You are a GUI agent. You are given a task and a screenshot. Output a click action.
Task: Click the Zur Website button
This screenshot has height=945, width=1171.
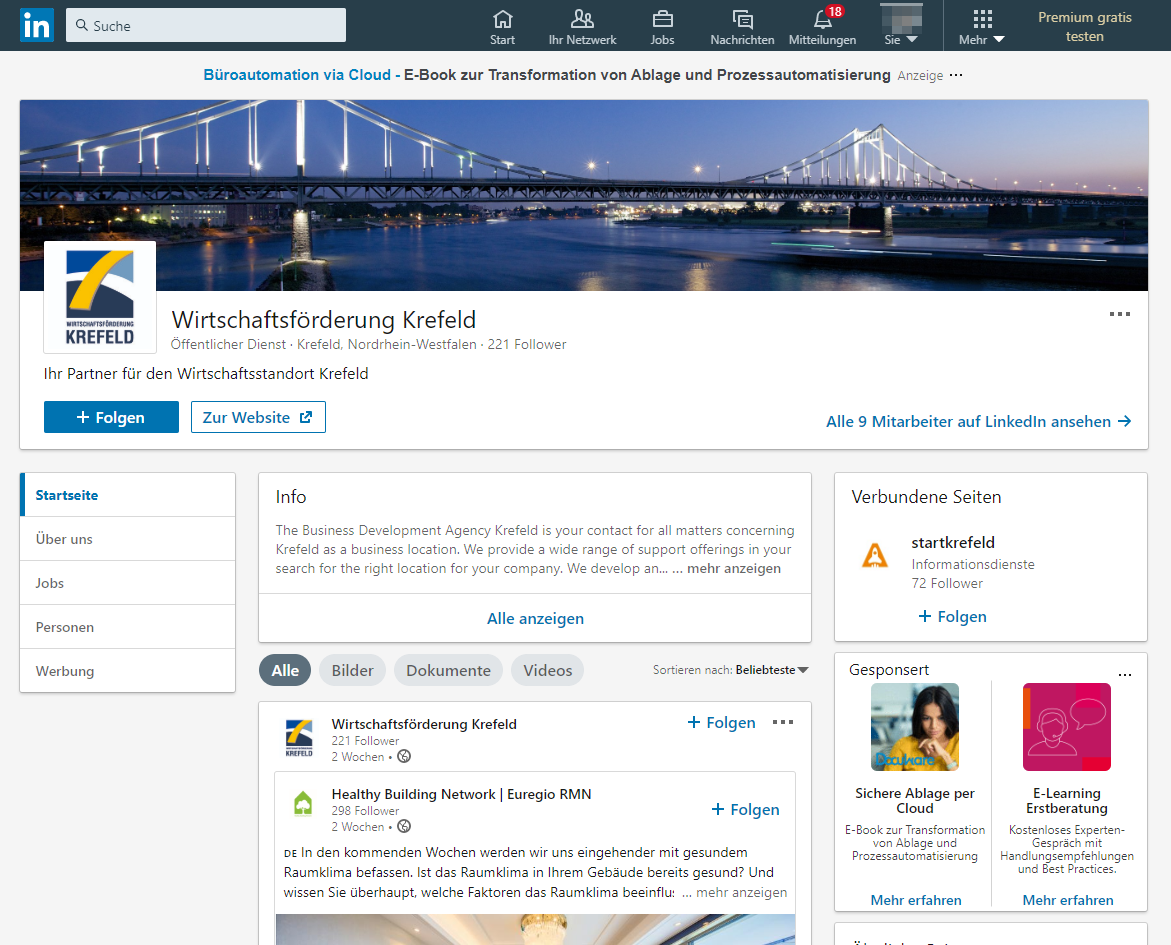tap(258, 417)
